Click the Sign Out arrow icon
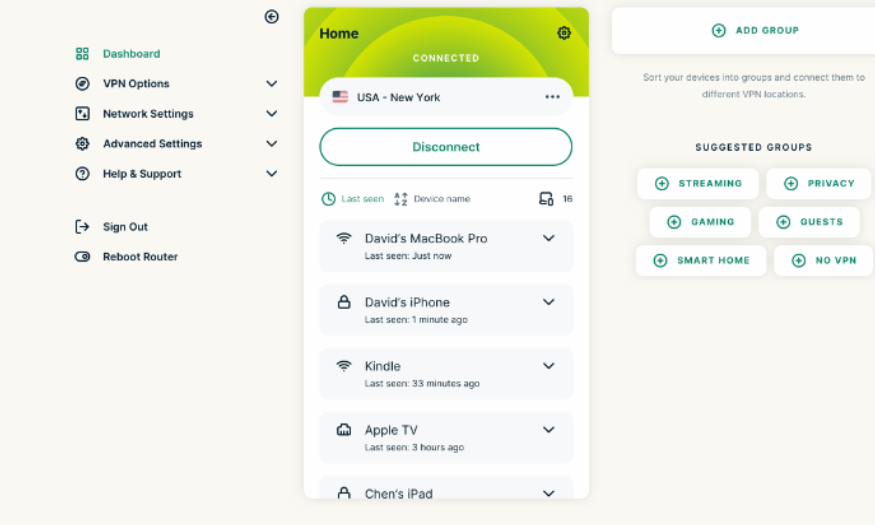This screenshot has width=875, height=525. (x=82, y=227)
